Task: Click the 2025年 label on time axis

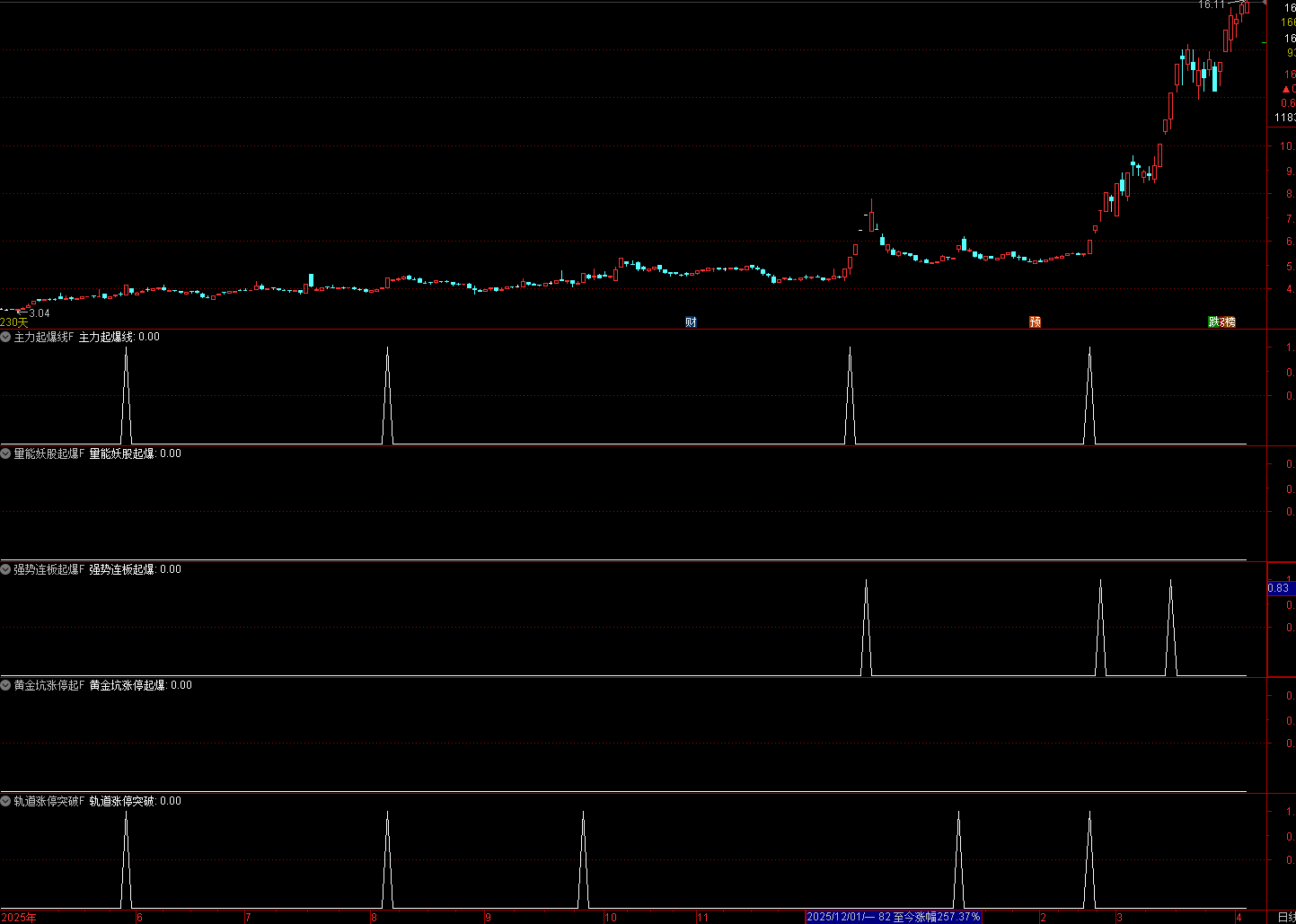Action: pos(19,918)
